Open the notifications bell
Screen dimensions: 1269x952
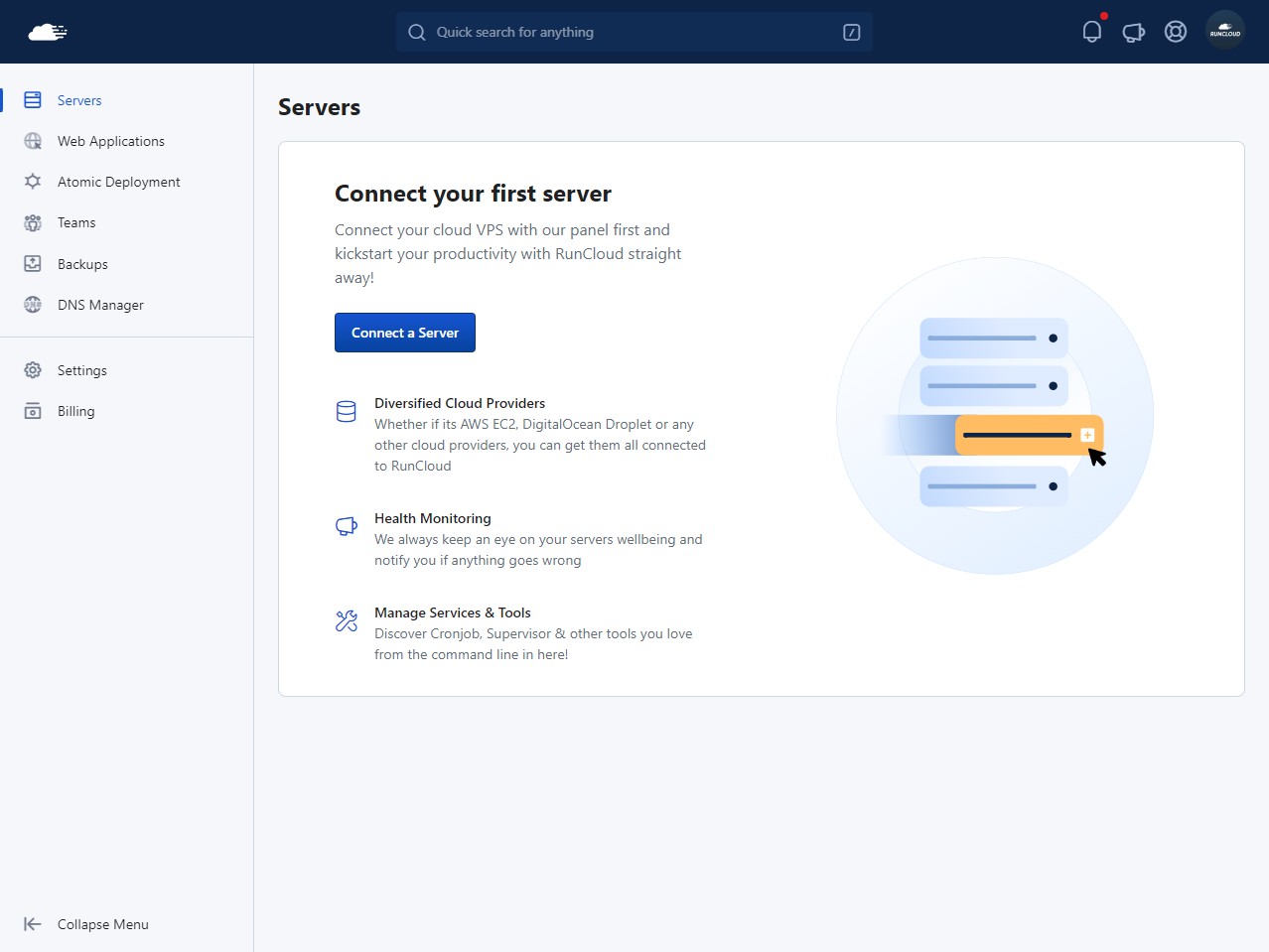point(1091,32)
